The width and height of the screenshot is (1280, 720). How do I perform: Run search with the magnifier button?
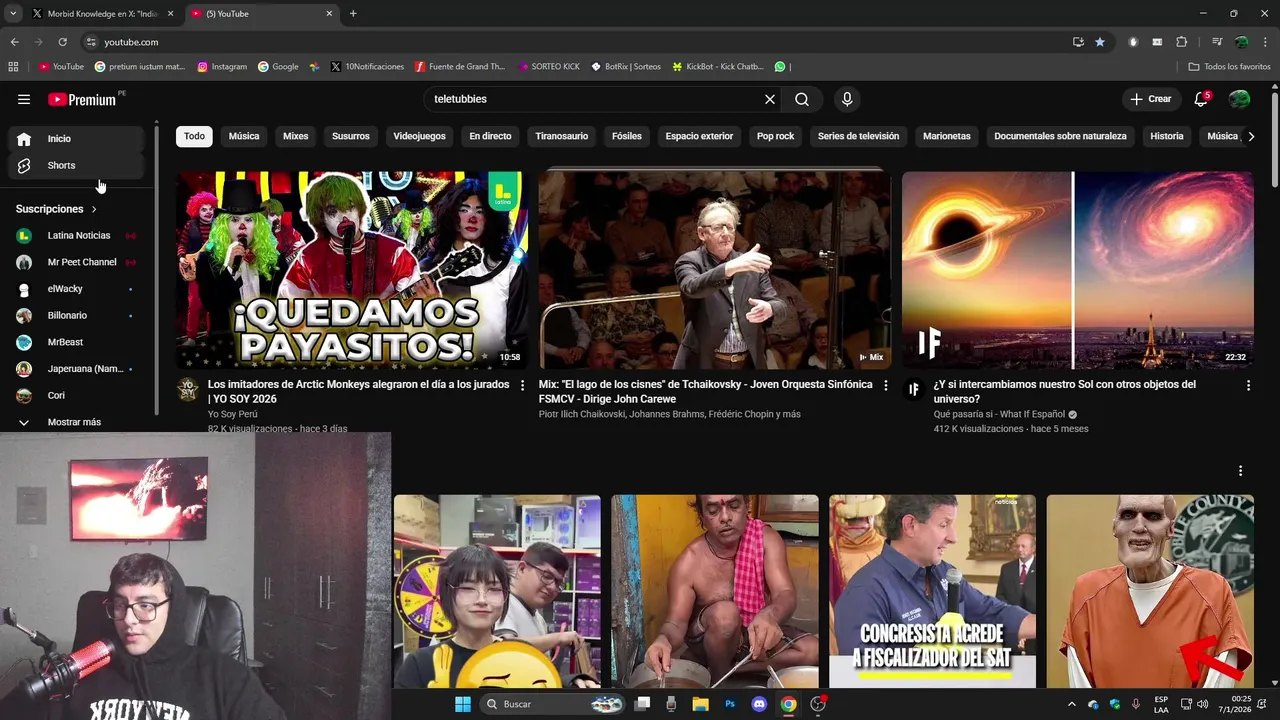[x=802, y=99]
